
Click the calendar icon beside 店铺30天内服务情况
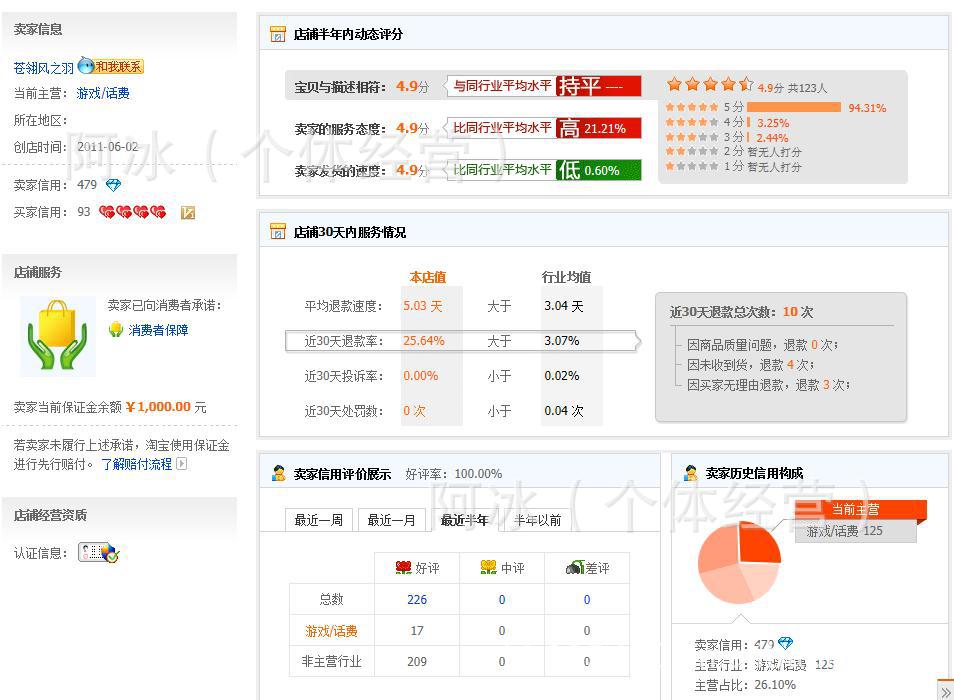[x=277, y=231]
